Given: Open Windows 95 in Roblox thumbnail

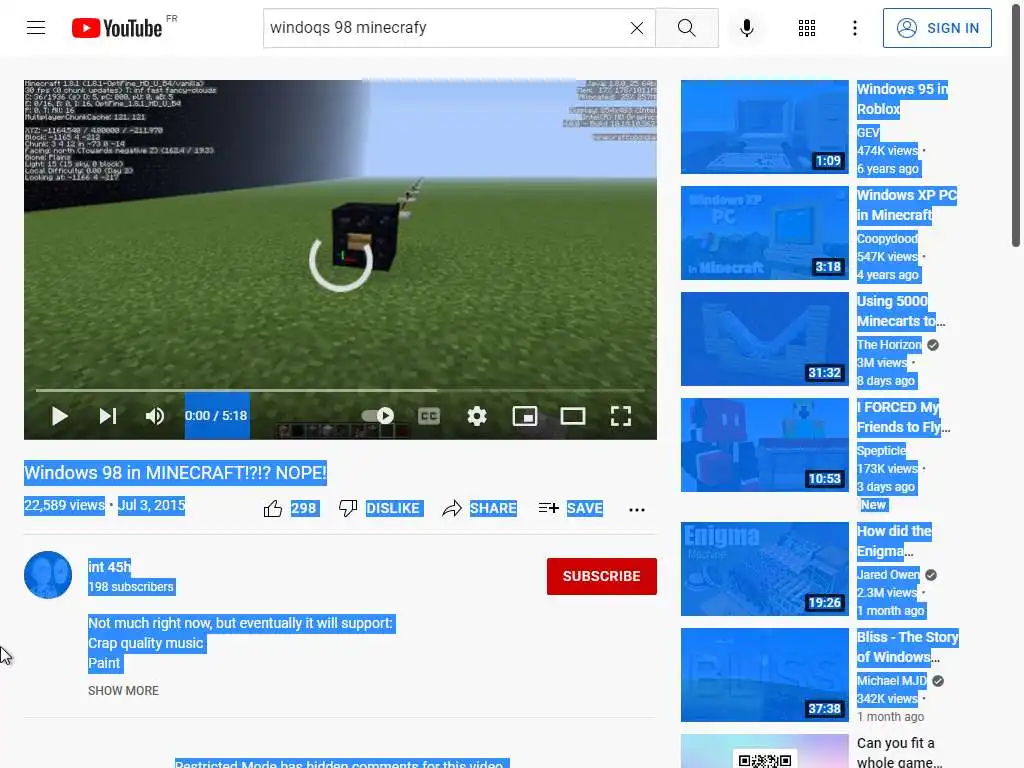Looking at the screenshot, I should [765, 127].
